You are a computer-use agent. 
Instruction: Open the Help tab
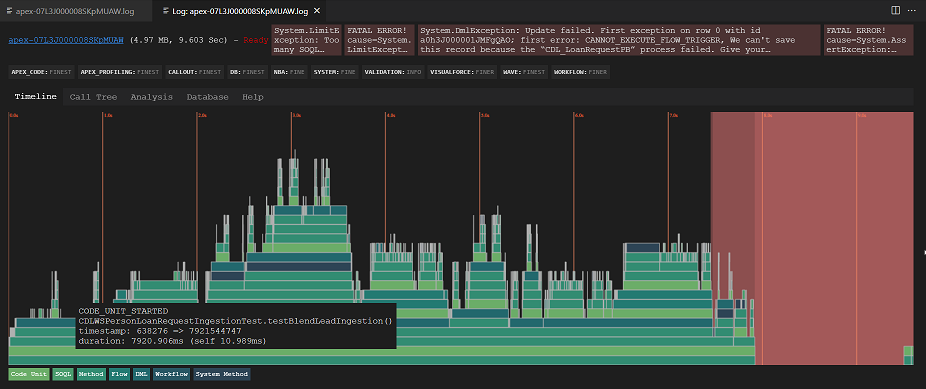pos(253,97)
